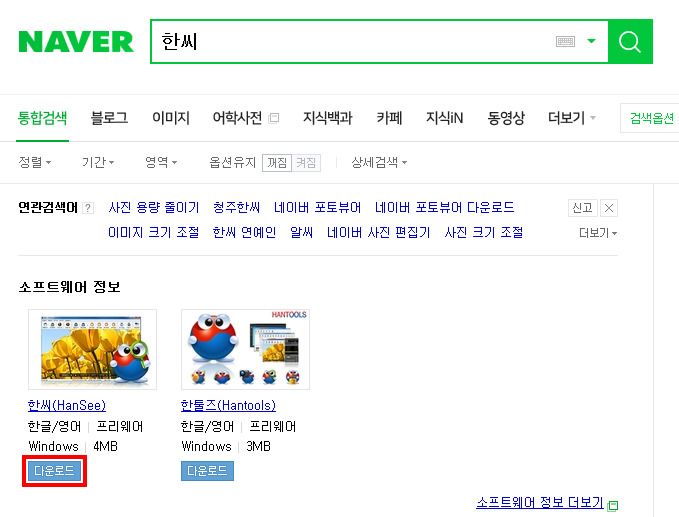This screenshot has width=679, height=517.
Task: Click the NAVER logo
Action: click(x=76, y=42)
